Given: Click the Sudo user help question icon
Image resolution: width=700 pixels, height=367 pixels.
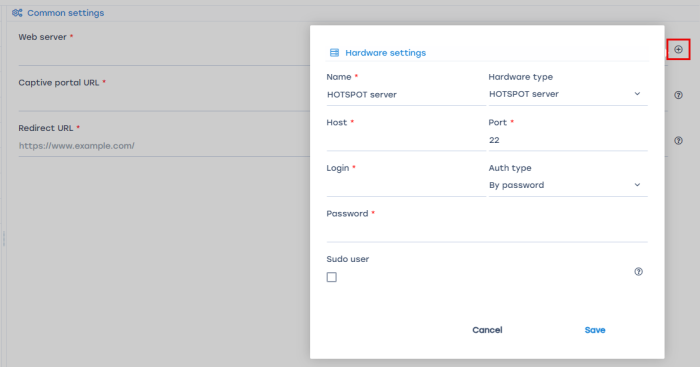Looking at the screenshot, I should pos(638,271).
